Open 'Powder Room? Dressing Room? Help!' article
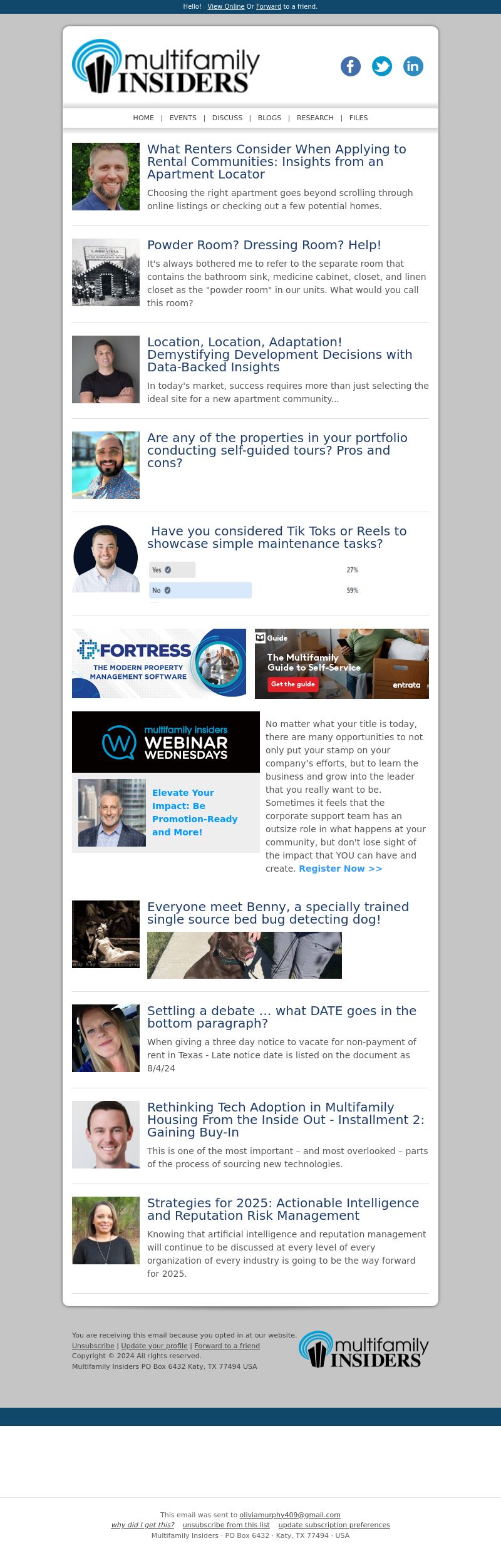The image size is (501, 1568). tap(264, 245)
